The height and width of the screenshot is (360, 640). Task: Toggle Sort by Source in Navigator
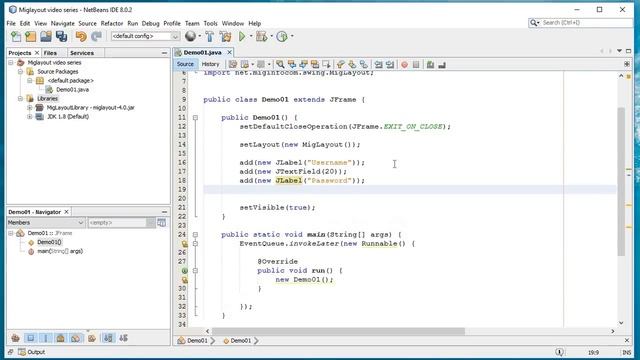[123, 338]
